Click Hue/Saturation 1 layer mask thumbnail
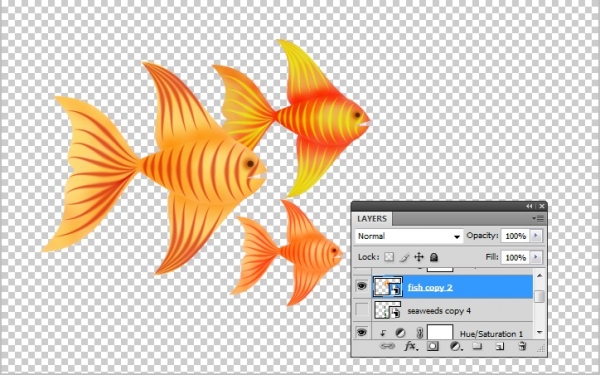600x375 pixels. (440, 332)
